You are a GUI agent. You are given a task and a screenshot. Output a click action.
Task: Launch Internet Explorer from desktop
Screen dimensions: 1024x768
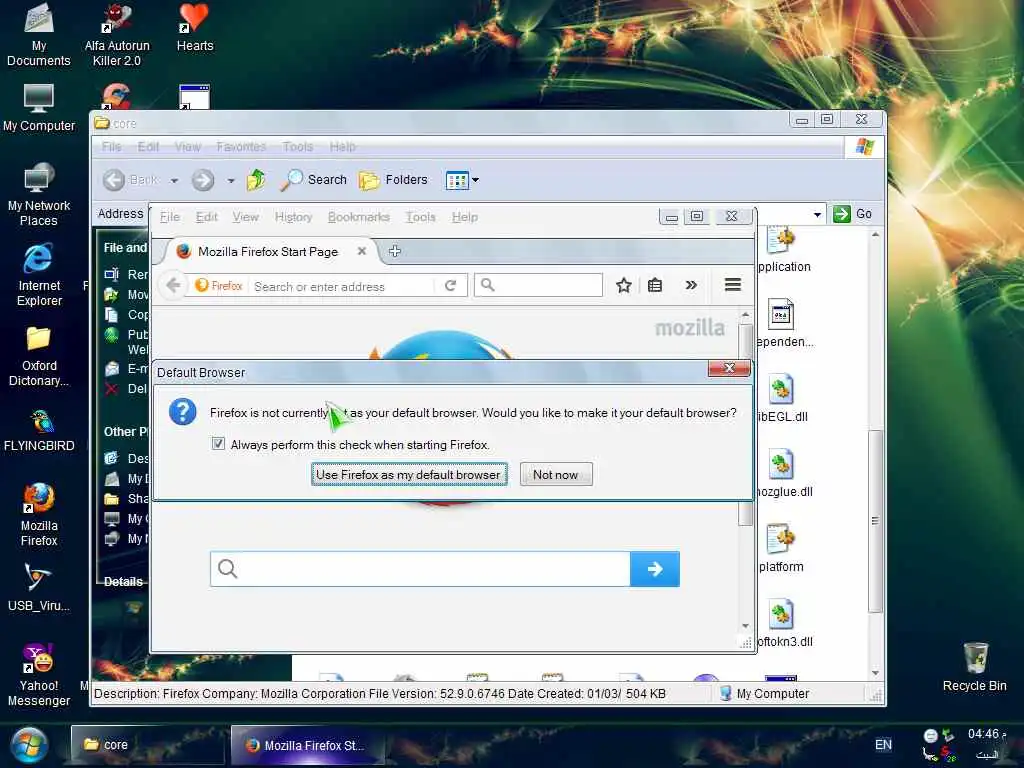point(39,274)
